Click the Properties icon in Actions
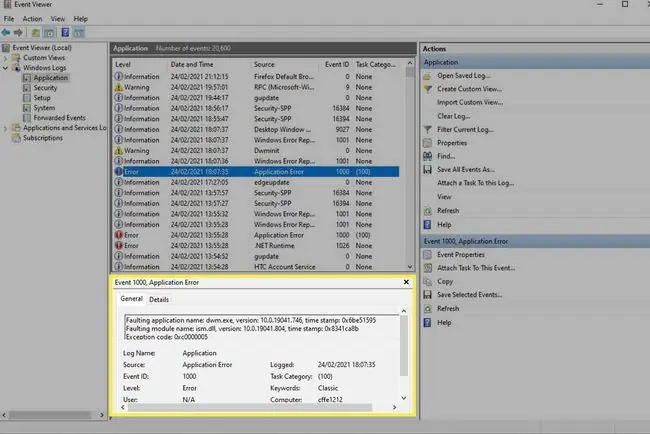 427,143
